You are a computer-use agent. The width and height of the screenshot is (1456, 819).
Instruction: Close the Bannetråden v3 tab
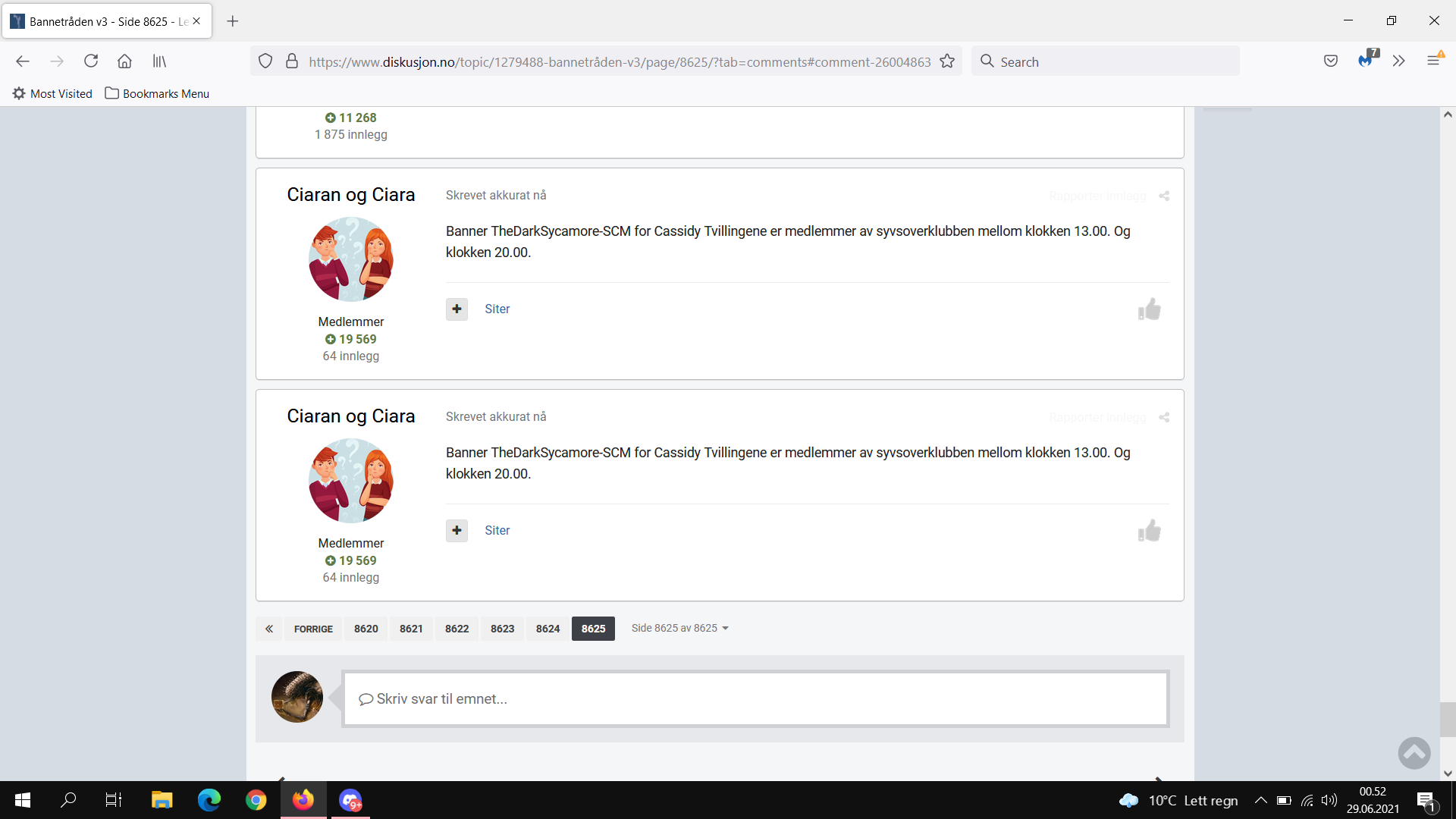tap(196, 21)
